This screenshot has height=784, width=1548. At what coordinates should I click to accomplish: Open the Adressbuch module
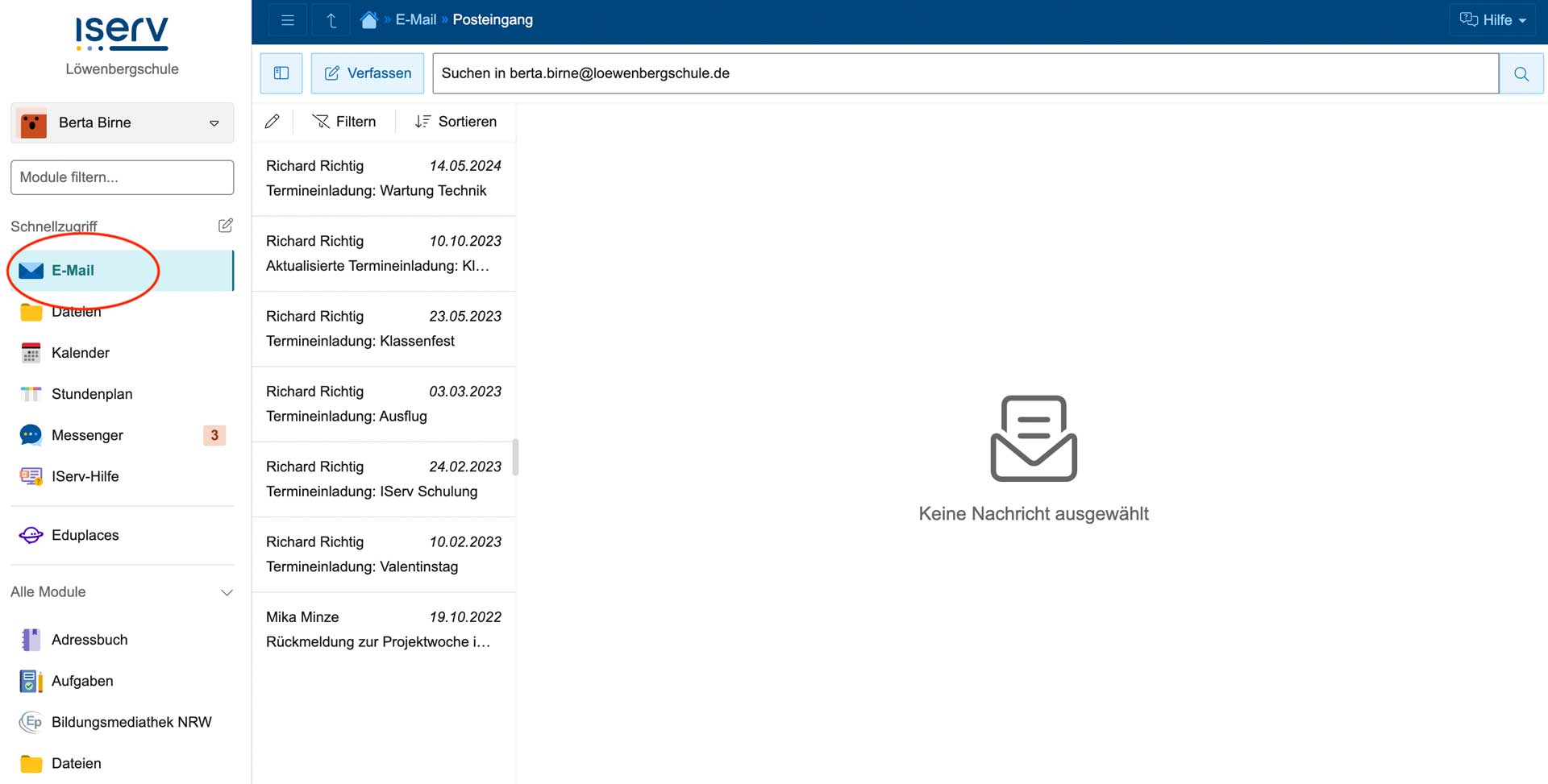coord(123,640)
